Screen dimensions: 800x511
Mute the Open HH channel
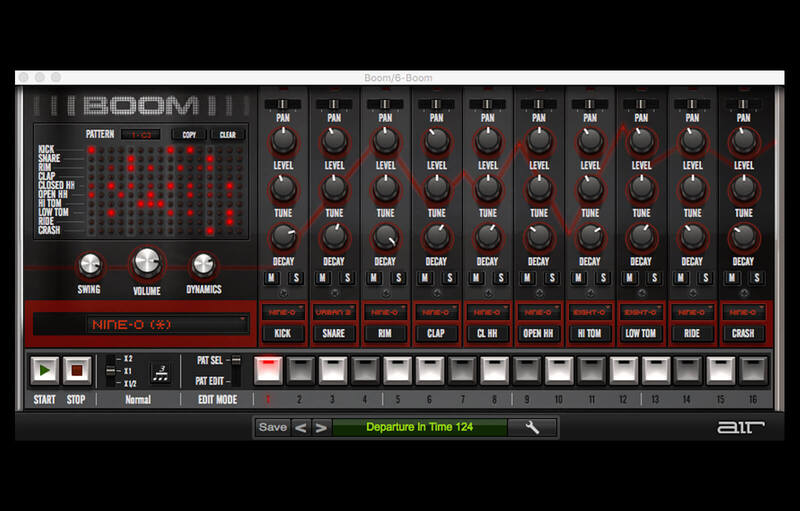[x=527, y=278]
